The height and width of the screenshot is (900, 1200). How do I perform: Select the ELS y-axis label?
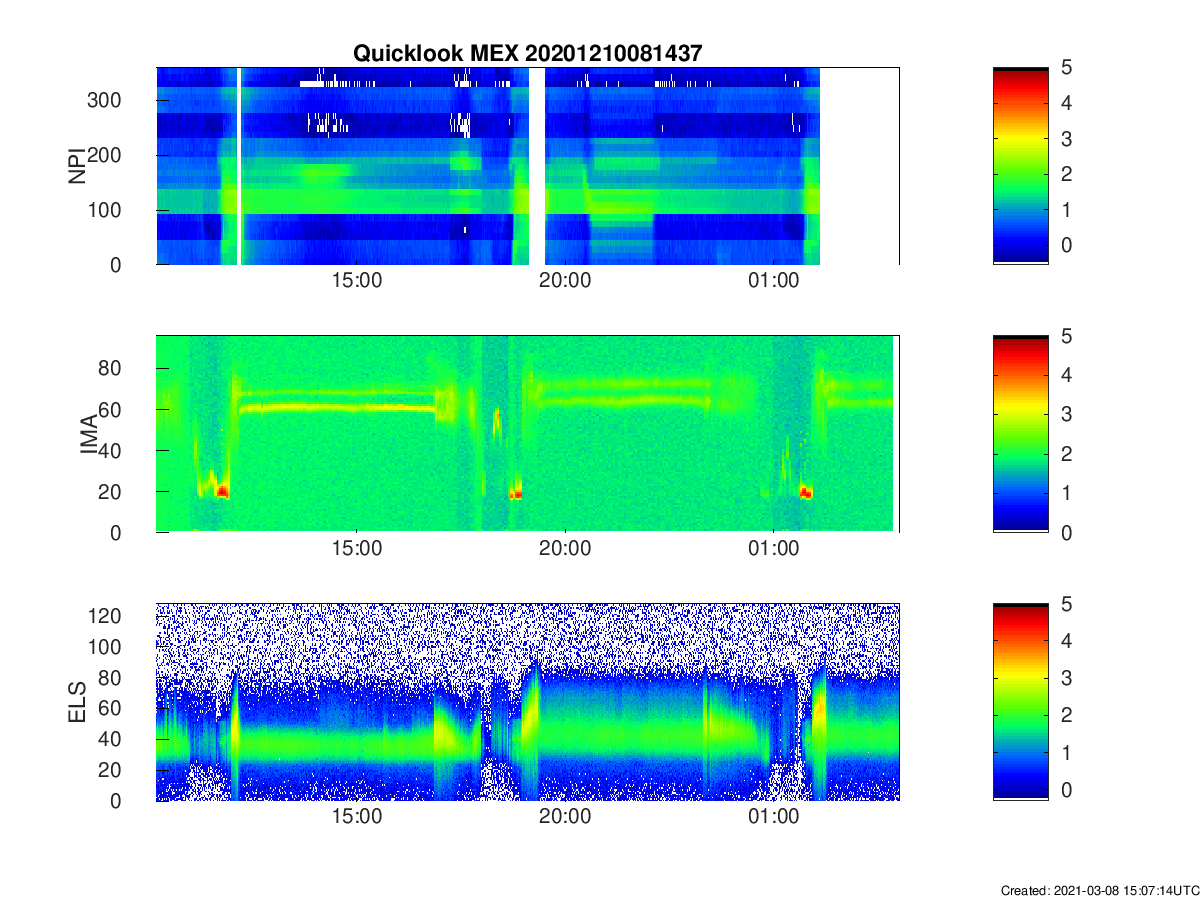pyautogui.click(x=76, y=702)
